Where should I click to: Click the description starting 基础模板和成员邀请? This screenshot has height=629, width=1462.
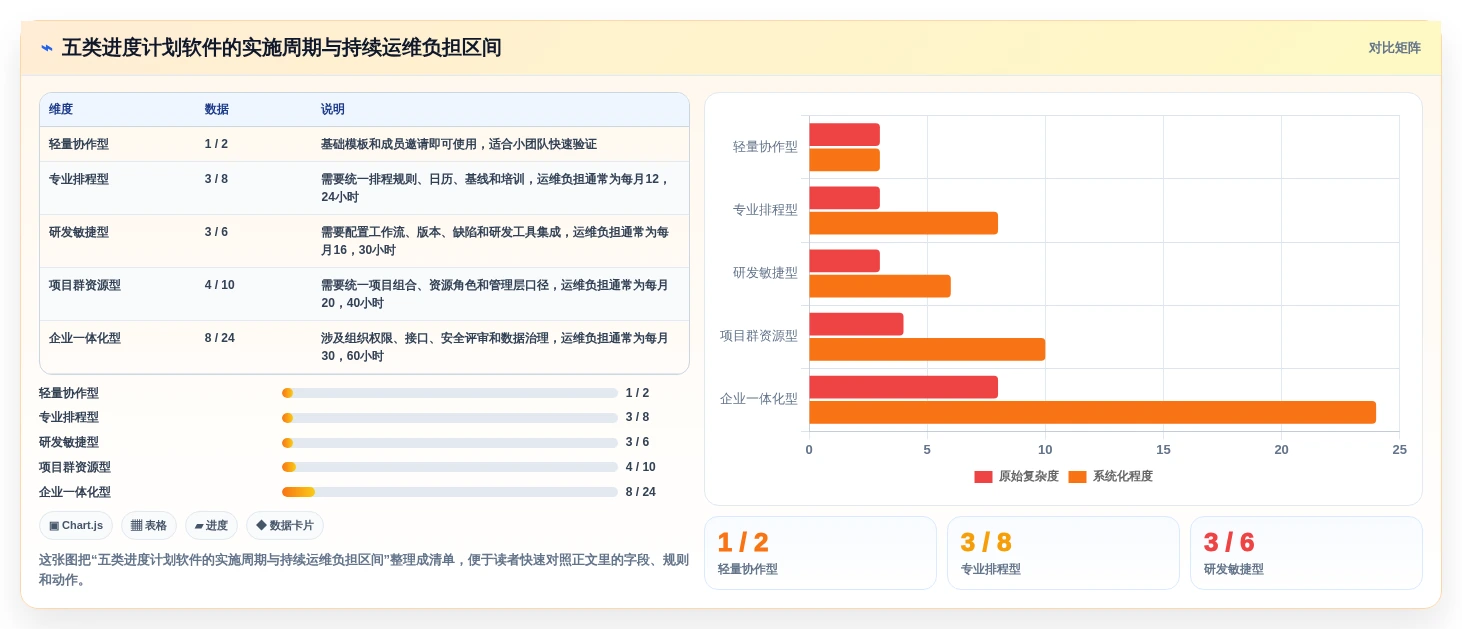pos(459,144)
